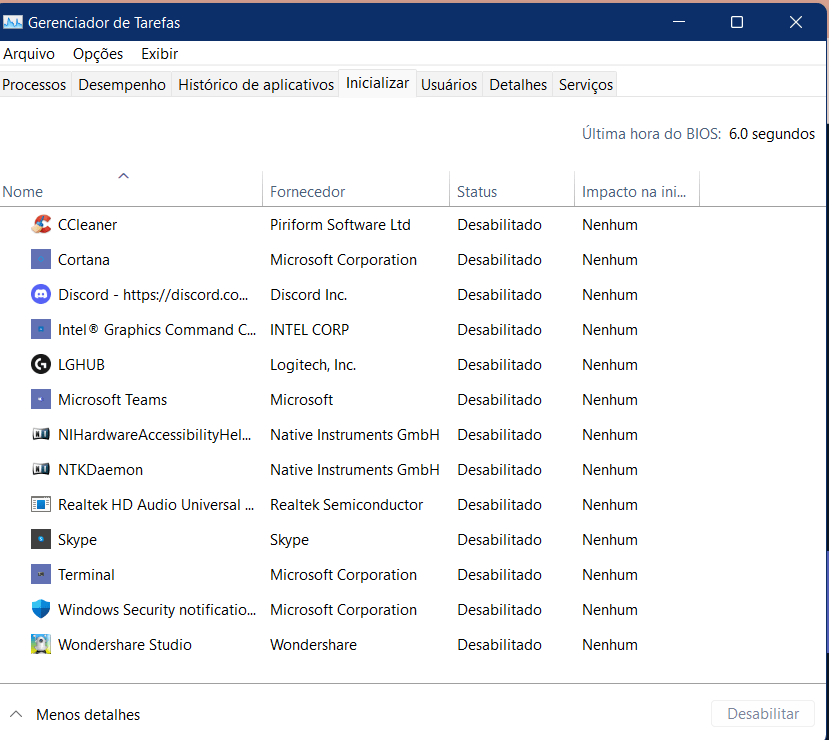
Task: Click Piriform Software Ltd supplier cell
Action: (340, 225)
